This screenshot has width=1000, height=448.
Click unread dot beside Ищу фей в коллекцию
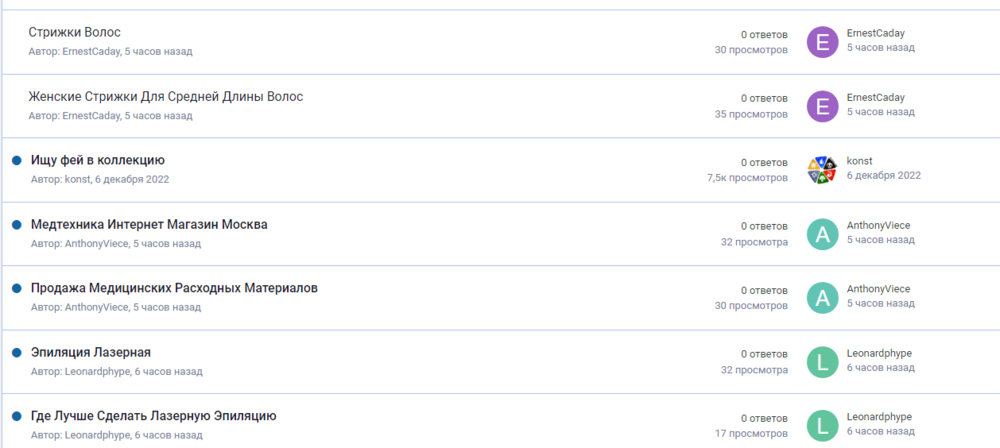[x=17, y=160]
